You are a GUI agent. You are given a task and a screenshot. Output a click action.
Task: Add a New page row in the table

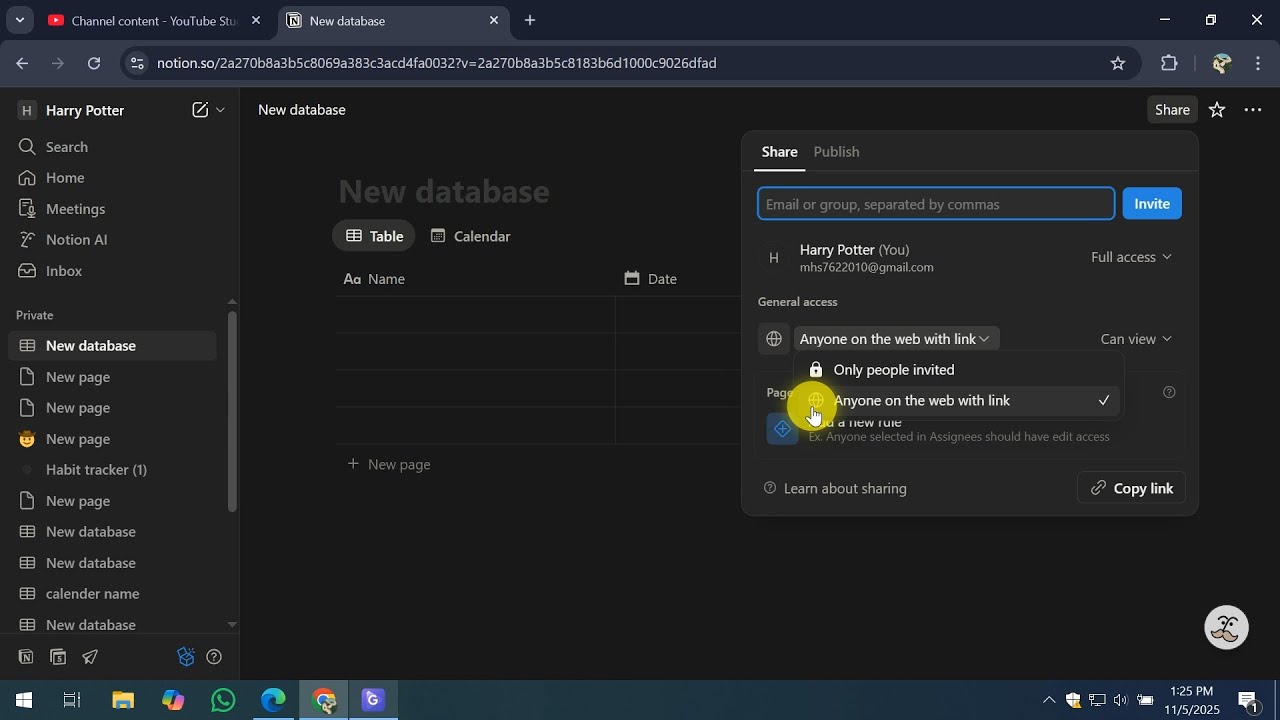[389, 464]
